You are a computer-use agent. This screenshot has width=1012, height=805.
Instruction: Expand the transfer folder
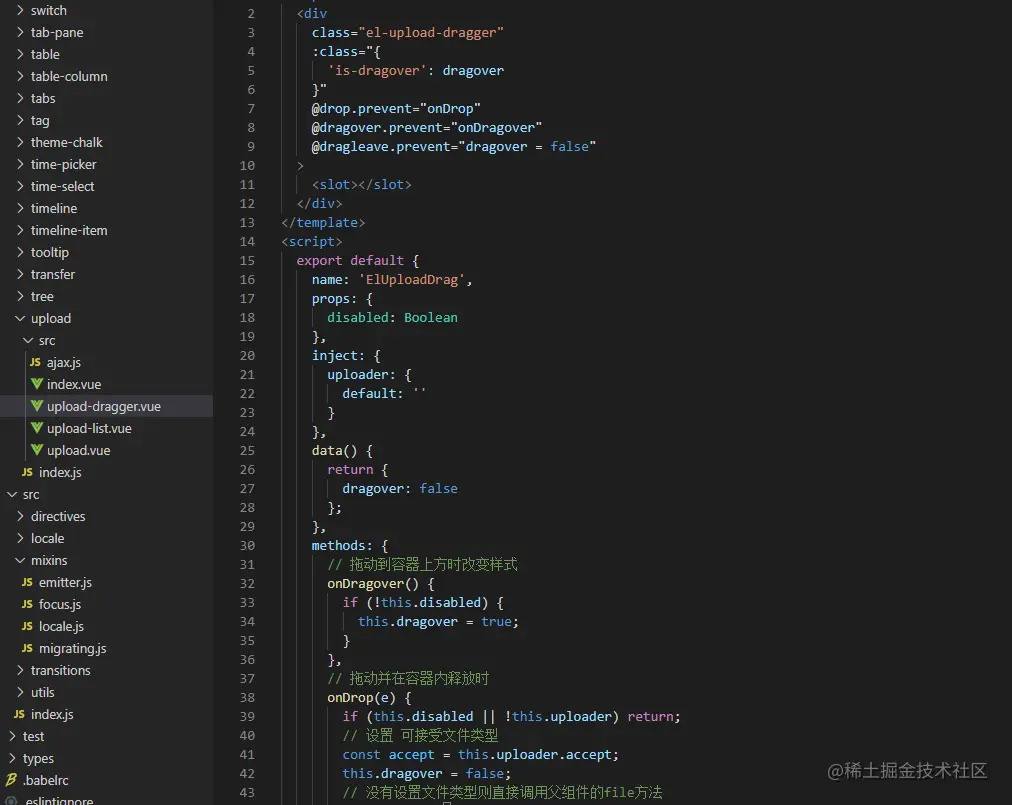pyautogui.click(x=20, y=274)
